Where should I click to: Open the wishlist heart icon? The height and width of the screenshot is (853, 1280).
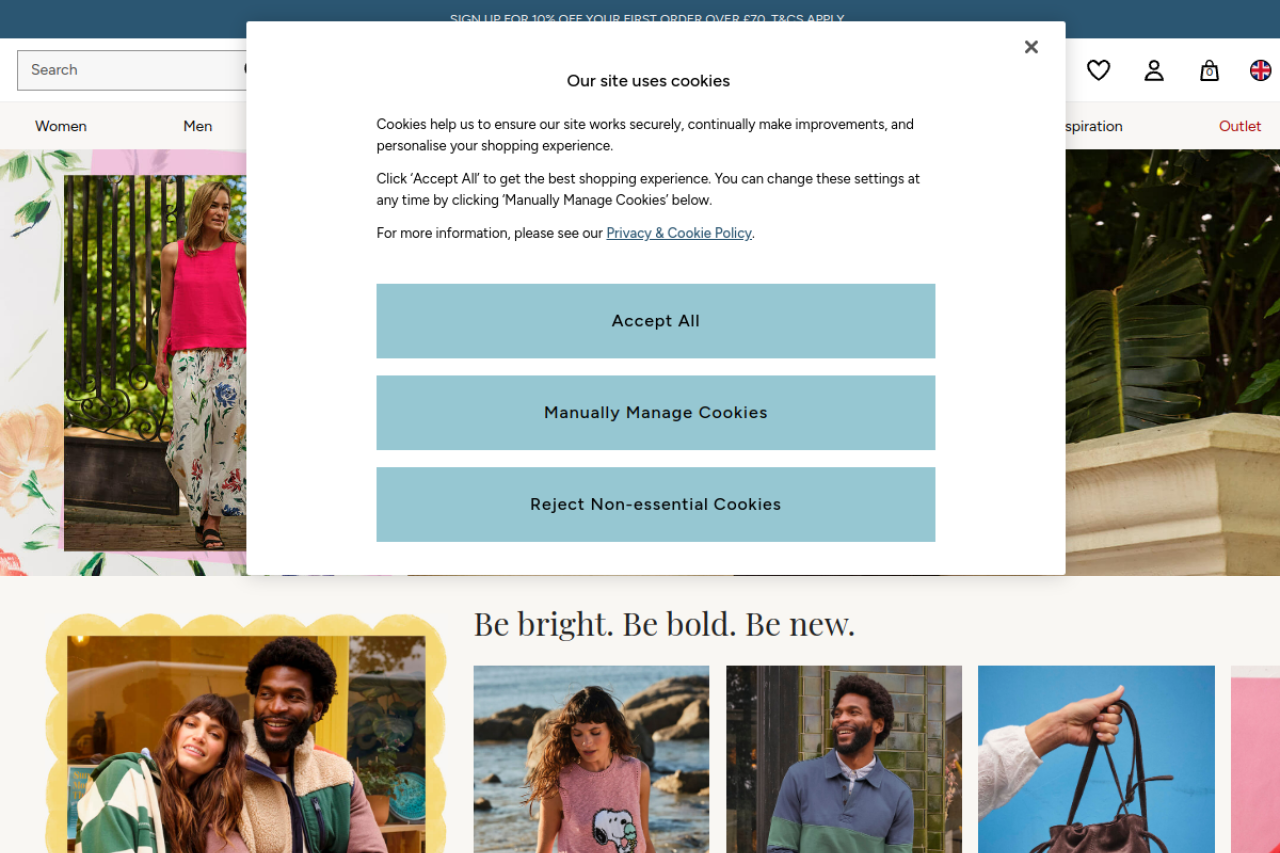pos(1098,70)
